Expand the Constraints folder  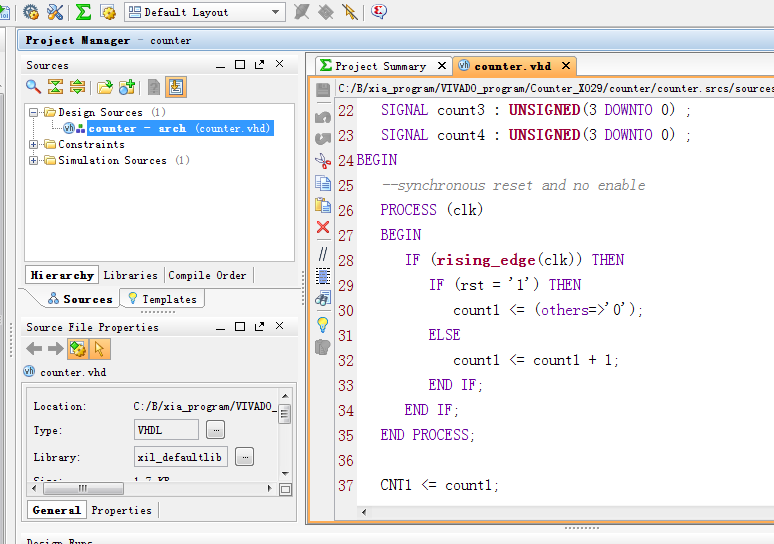33,144
